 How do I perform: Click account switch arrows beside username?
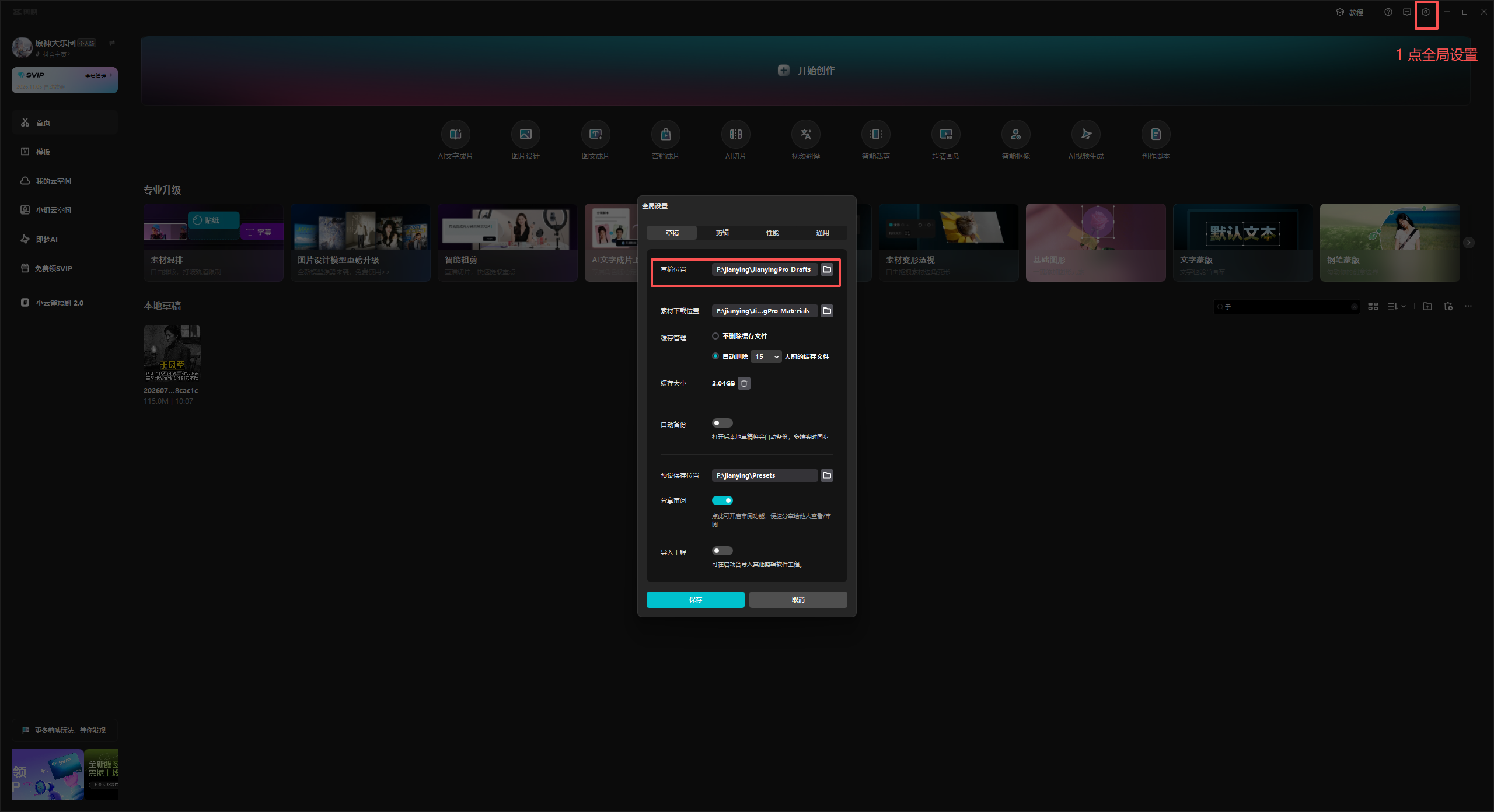tap(112, 43)
